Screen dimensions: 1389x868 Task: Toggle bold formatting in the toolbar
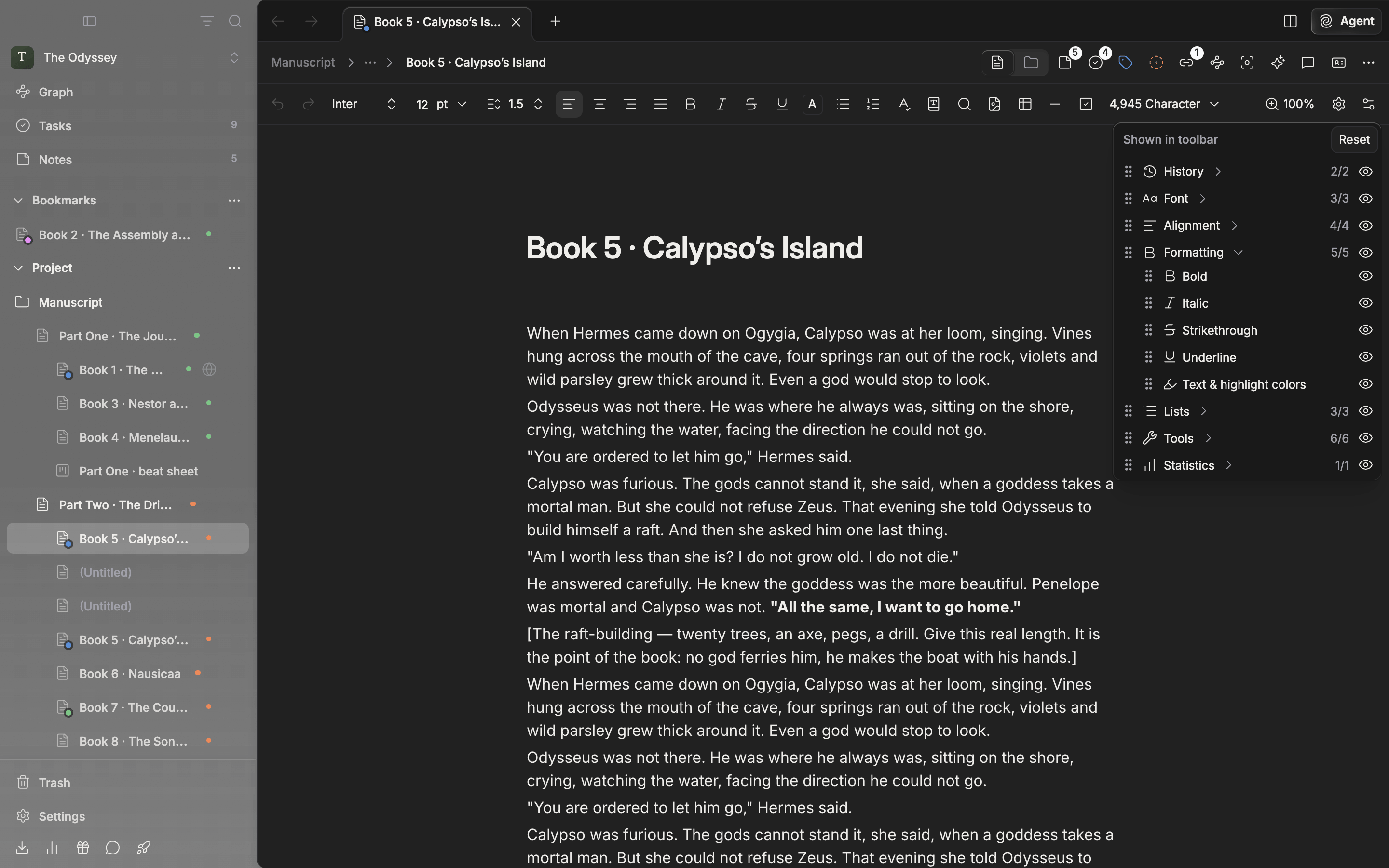pos(691,104)
